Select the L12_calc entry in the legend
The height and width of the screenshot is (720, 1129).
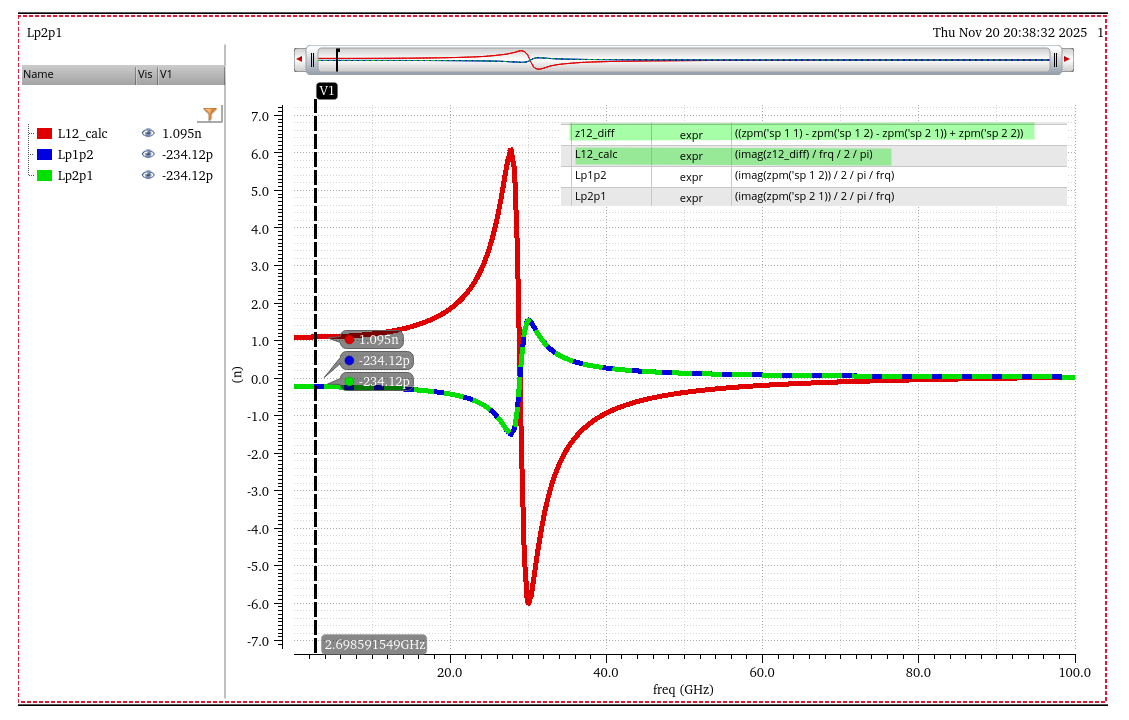(82, 133)
